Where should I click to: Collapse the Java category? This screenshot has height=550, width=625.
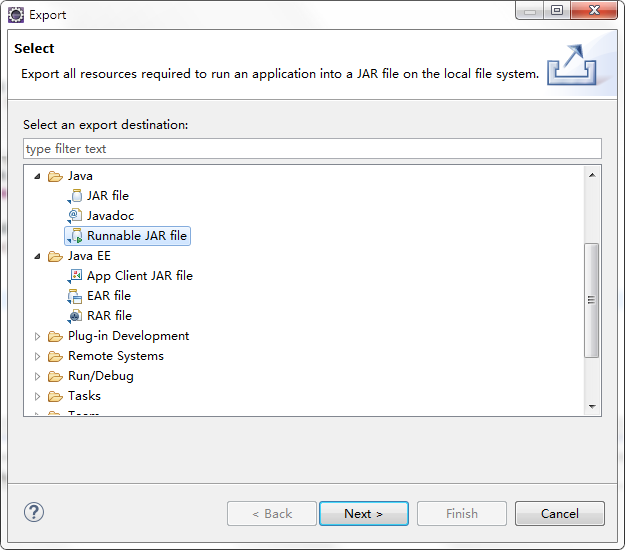tap(37, 176)
